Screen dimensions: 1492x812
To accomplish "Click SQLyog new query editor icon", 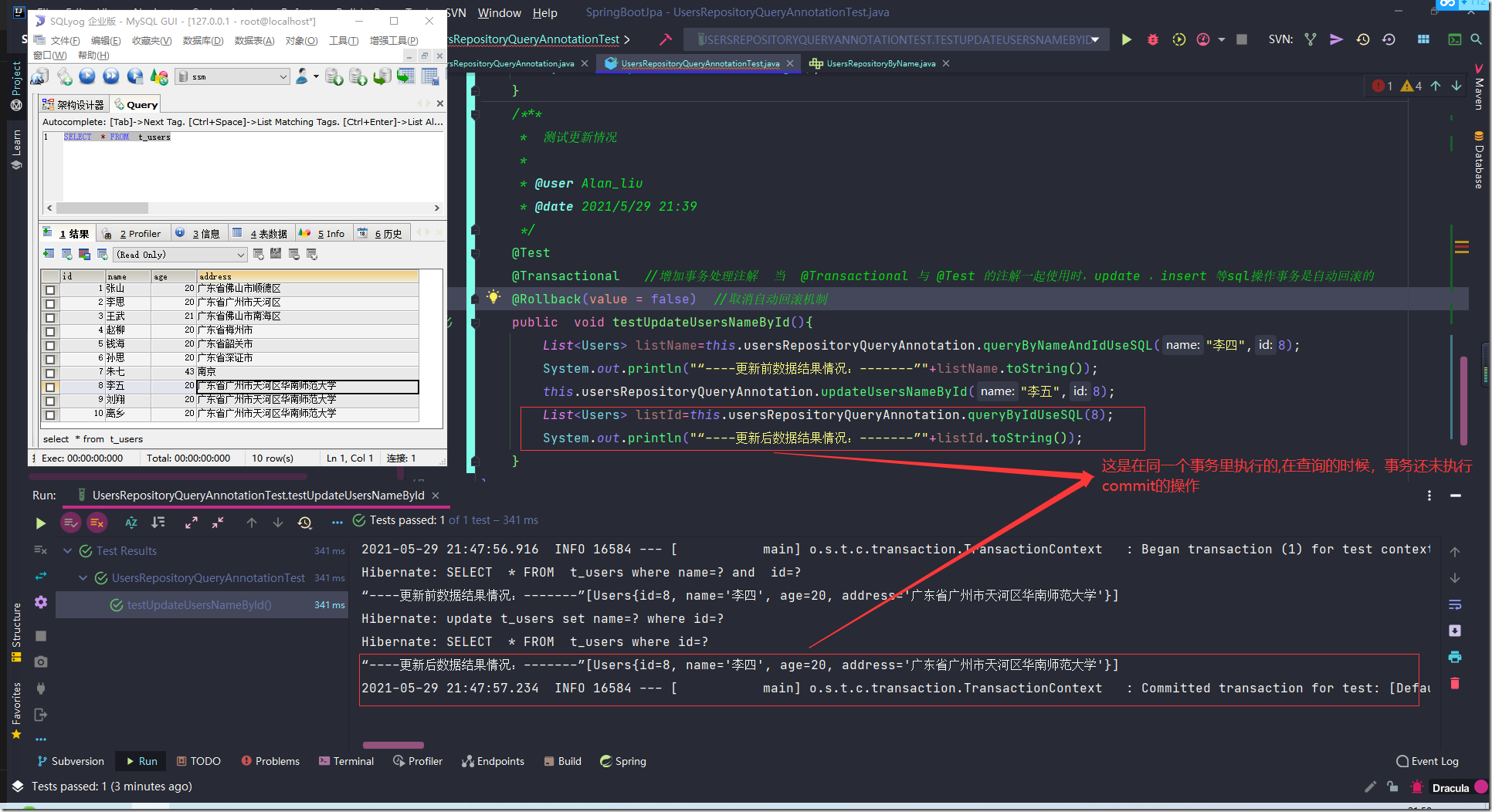I will tap(65, 76).
